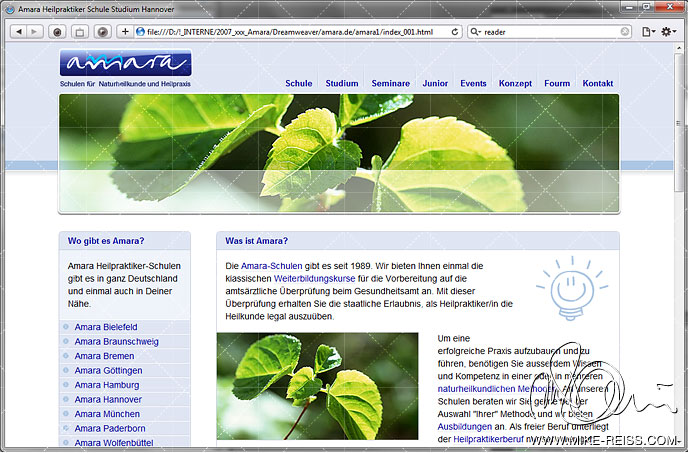Open the Heilpraktikerberuf link

click(488, 439)
